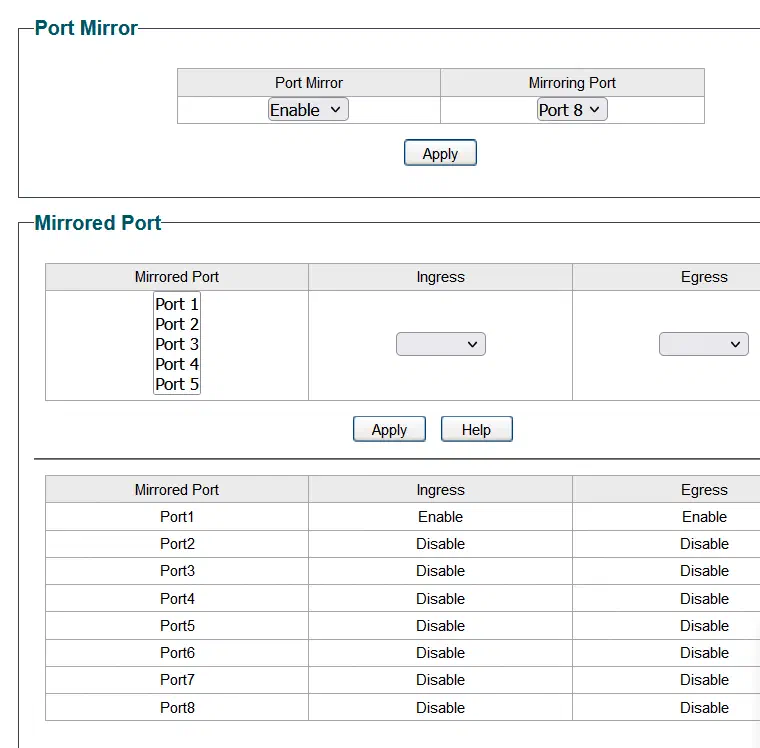
Task: Click the Port6 row name cell
Action: (177, 653)
